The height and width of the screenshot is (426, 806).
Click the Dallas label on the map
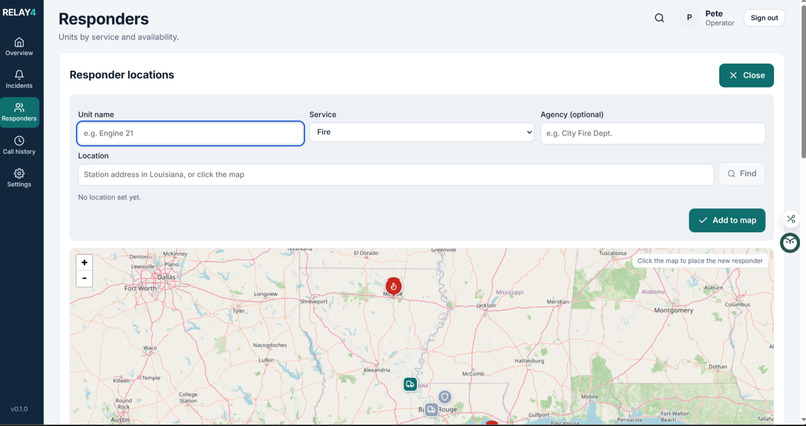[166, 277]
